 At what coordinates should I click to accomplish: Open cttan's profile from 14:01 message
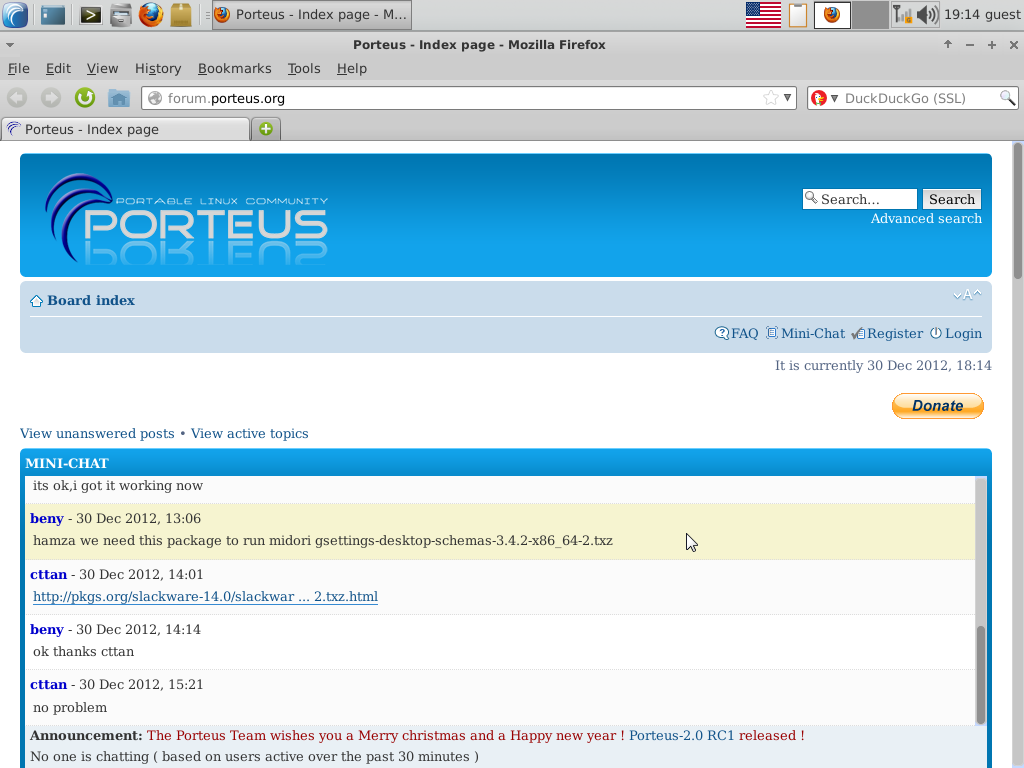48,575
